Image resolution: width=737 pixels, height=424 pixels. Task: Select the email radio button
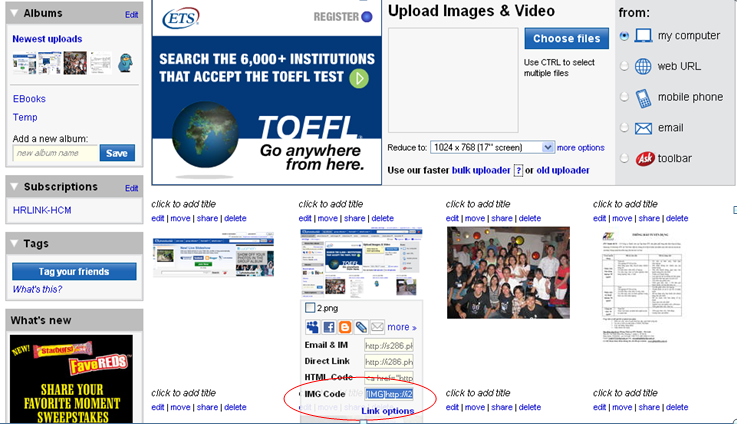(x=624, y=127)
